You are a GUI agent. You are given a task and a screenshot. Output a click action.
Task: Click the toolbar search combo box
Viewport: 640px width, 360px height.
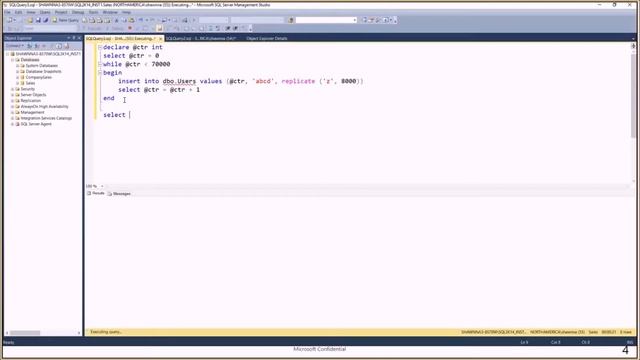click(x=326, y=20)
